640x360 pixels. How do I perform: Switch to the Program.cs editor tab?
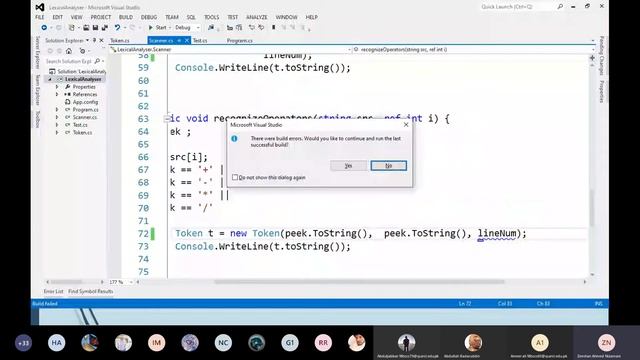coord(240,40)
